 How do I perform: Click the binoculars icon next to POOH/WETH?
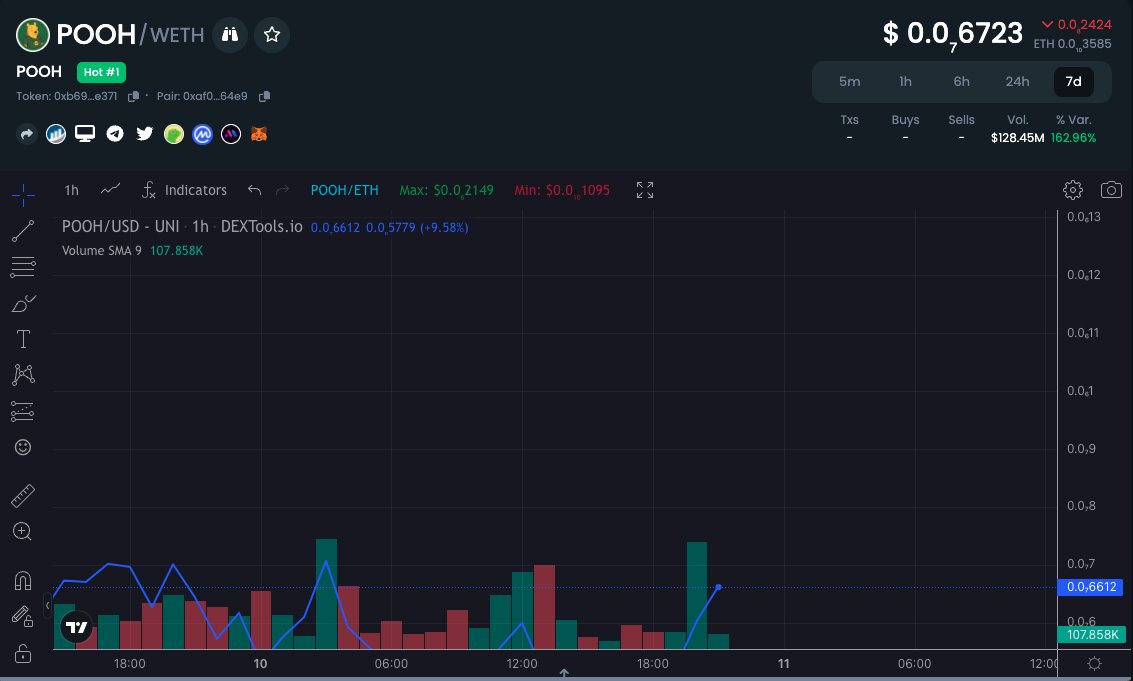click(x=230, y=35)
